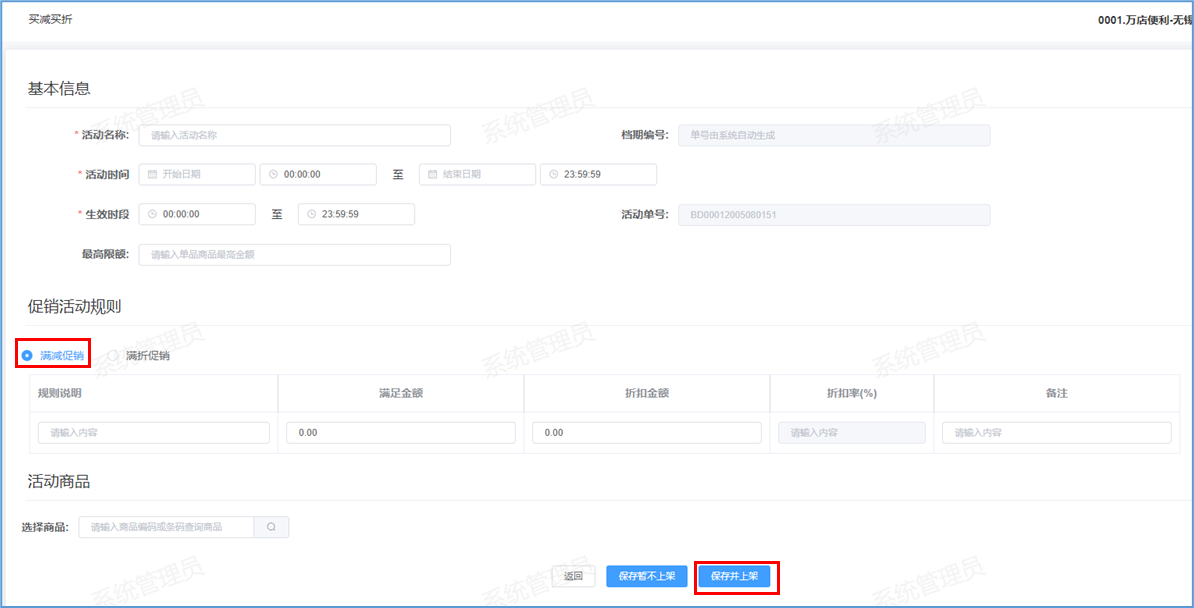
Task: Open 生效时段 start time 00:00:00 picker
Action: (196, 214)
